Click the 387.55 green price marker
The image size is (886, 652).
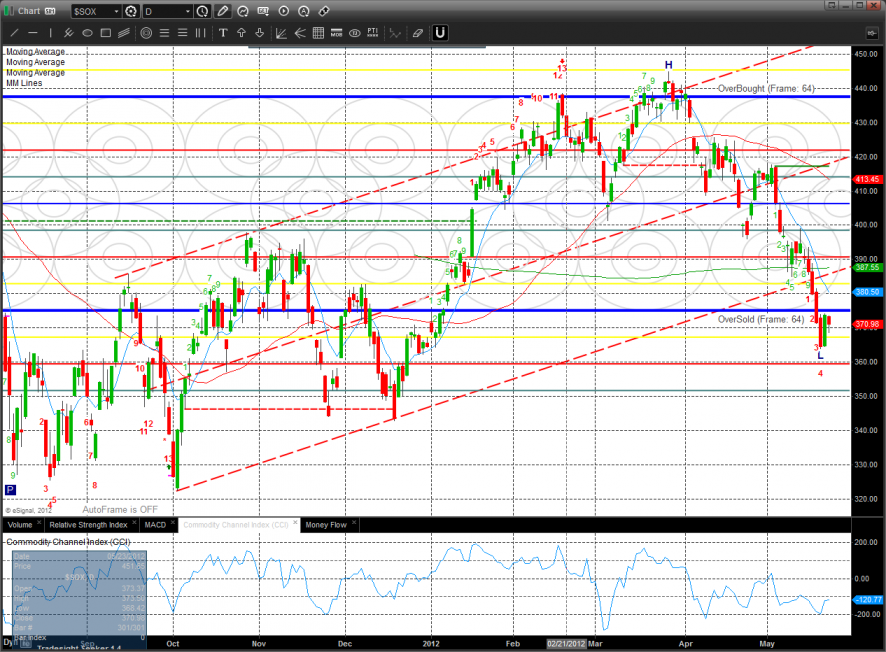coord(867,267)
